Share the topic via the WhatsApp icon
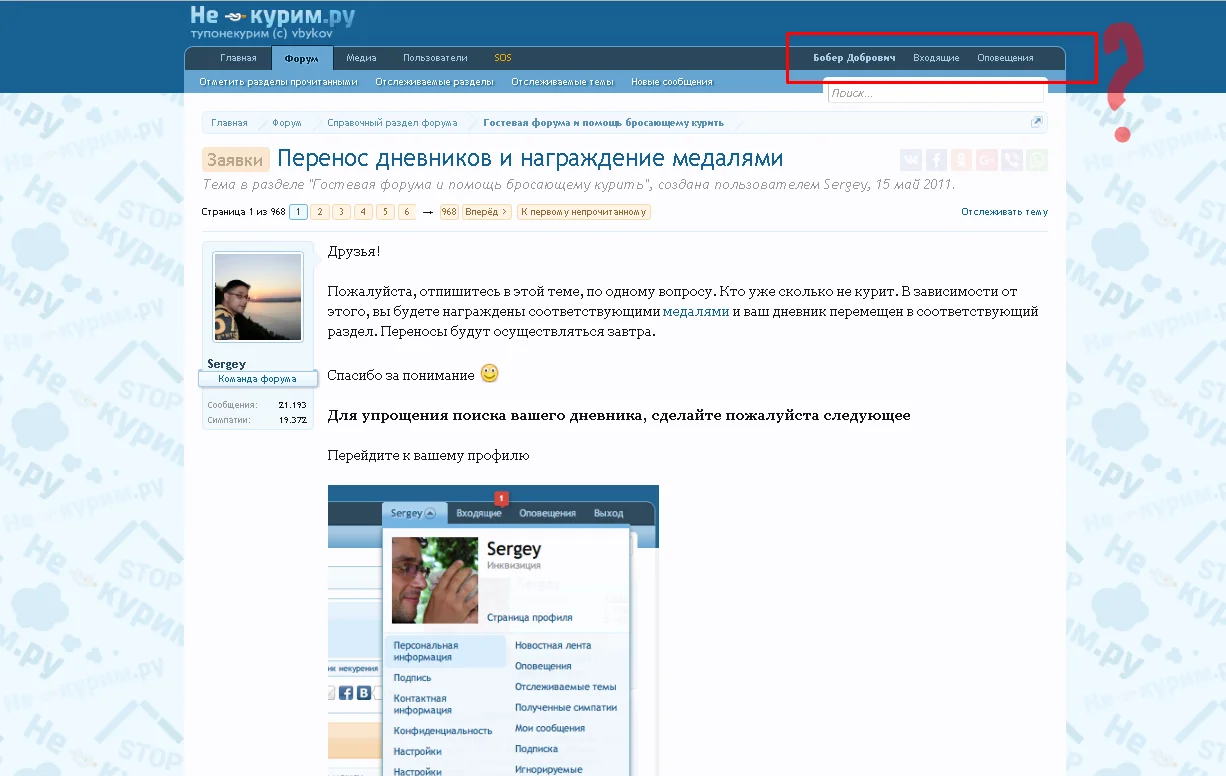 [x=1036, y=159]
